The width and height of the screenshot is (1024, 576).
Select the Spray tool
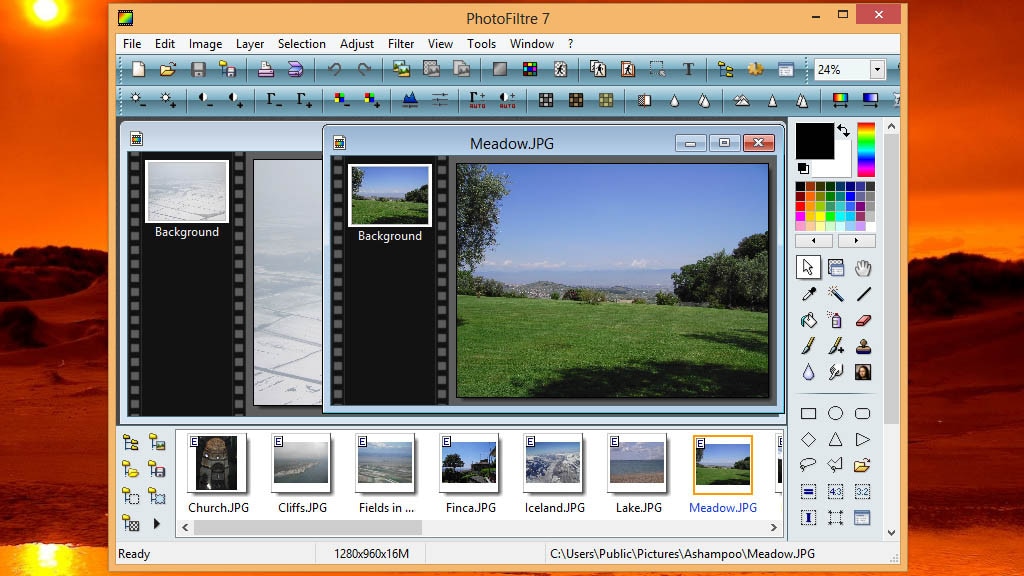pos(836,320)
